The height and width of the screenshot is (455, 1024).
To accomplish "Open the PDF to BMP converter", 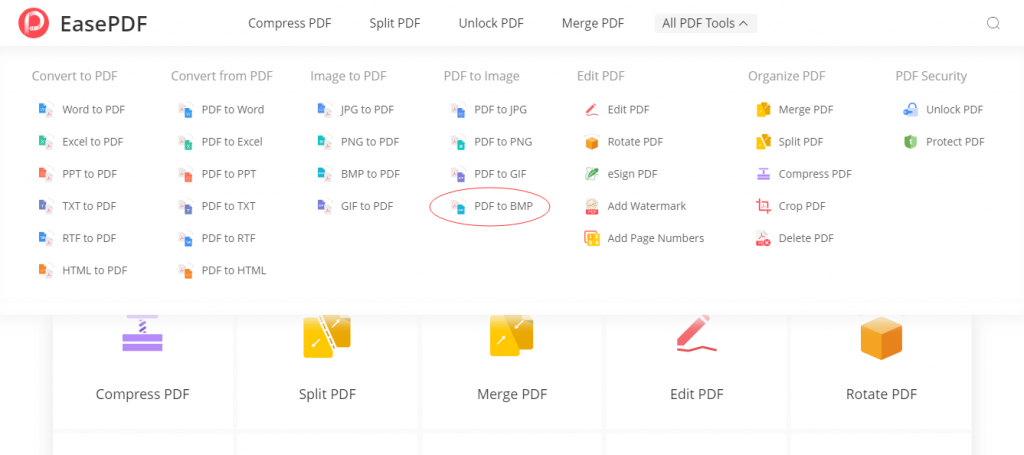I will (503, 206).
